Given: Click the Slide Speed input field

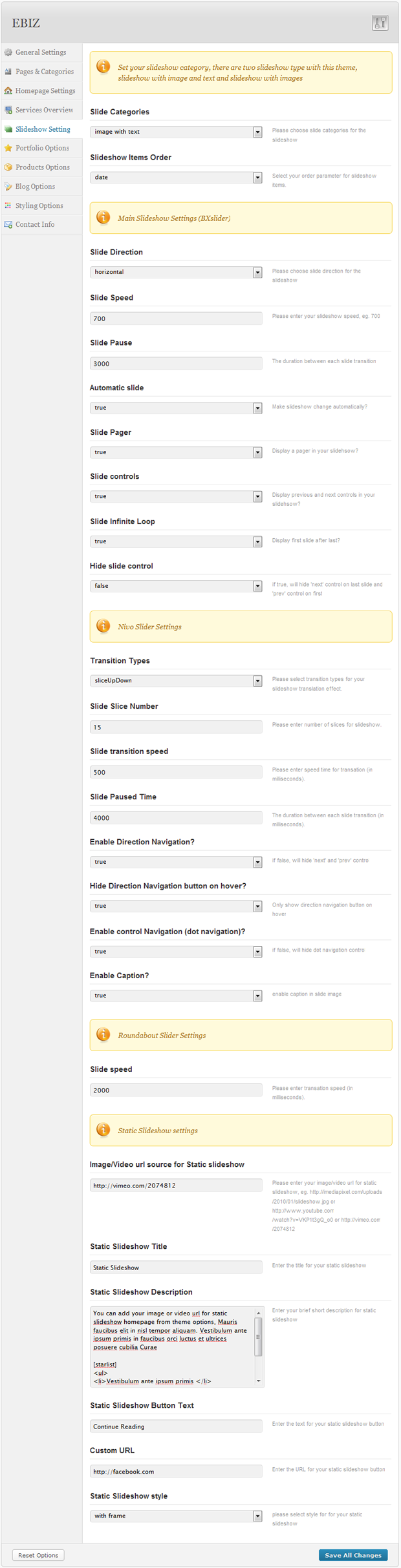Looking at the screenshot, I should (x=176, y=319).
